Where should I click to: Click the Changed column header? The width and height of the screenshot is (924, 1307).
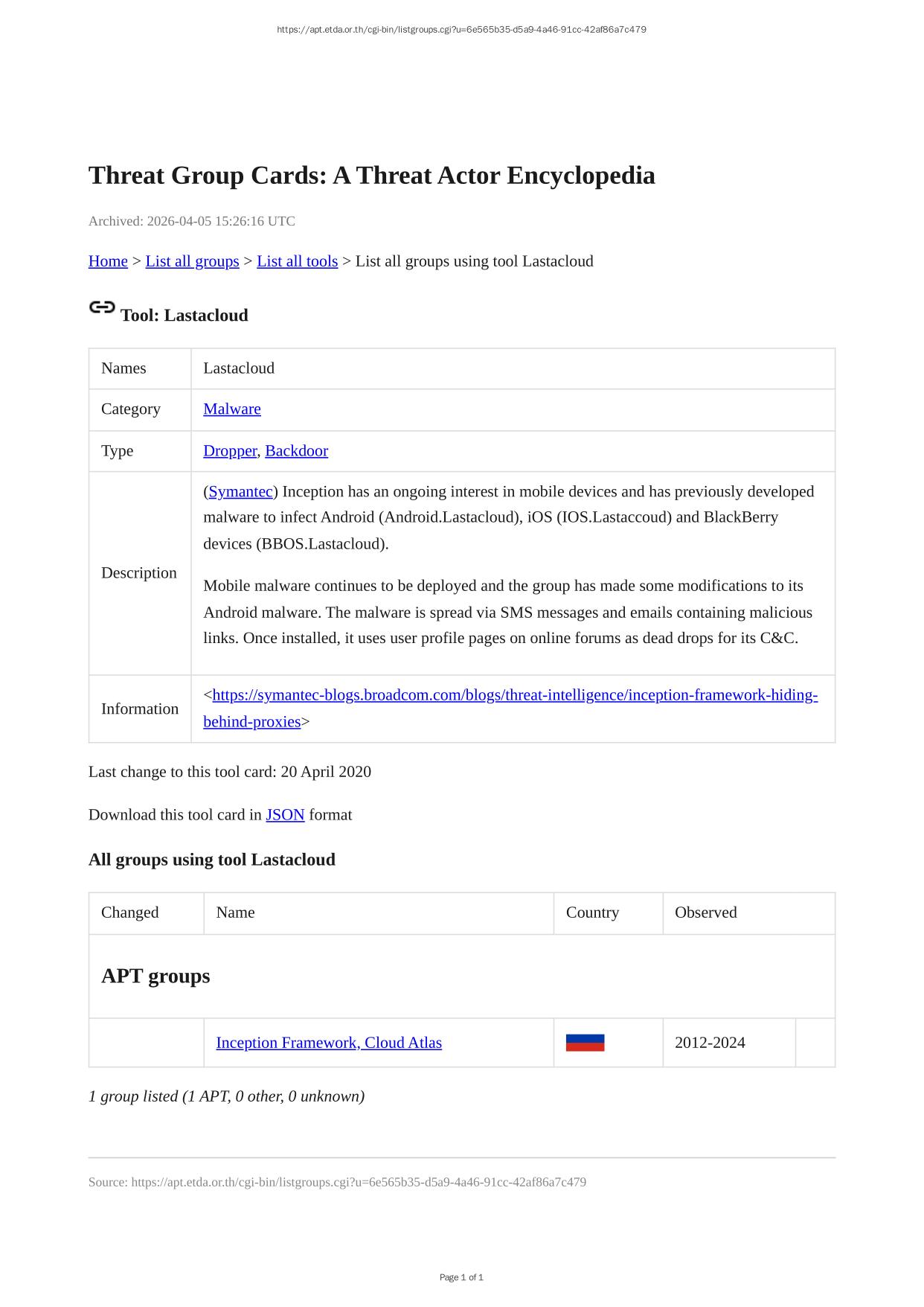pyautogui.click(x=129, y=913)
